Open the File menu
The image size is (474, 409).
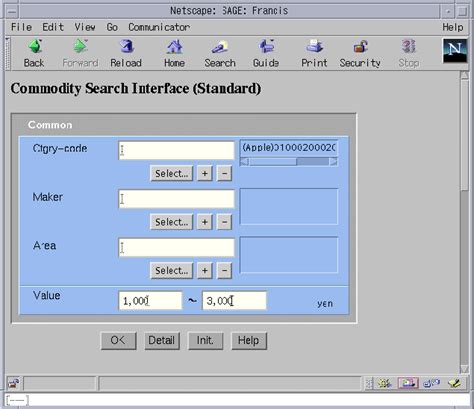pos(21,27)
